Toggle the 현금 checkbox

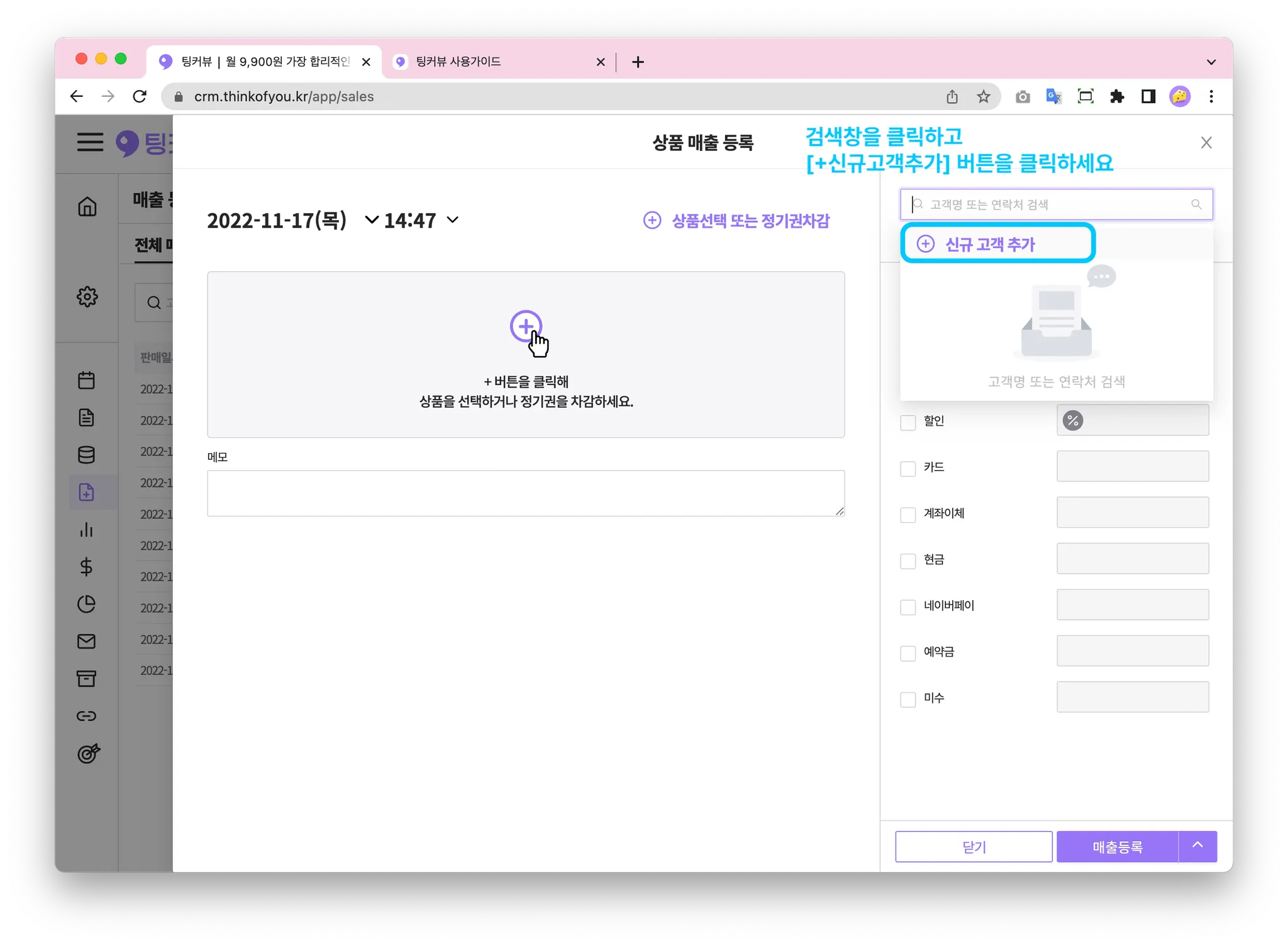pyautogui.click(x=908, y=561)
